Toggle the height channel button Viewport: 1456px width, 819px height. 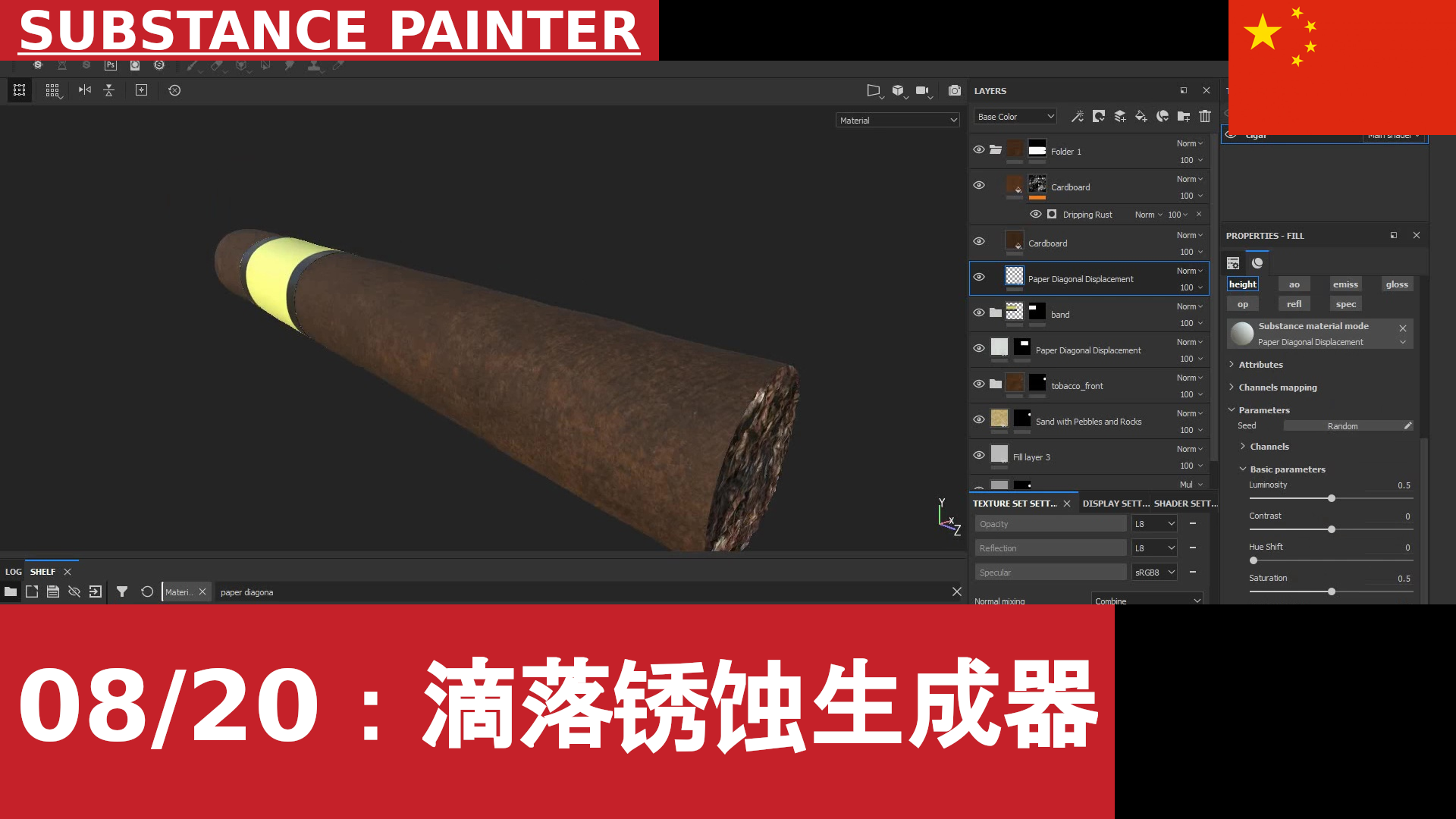click(1243, 284)
